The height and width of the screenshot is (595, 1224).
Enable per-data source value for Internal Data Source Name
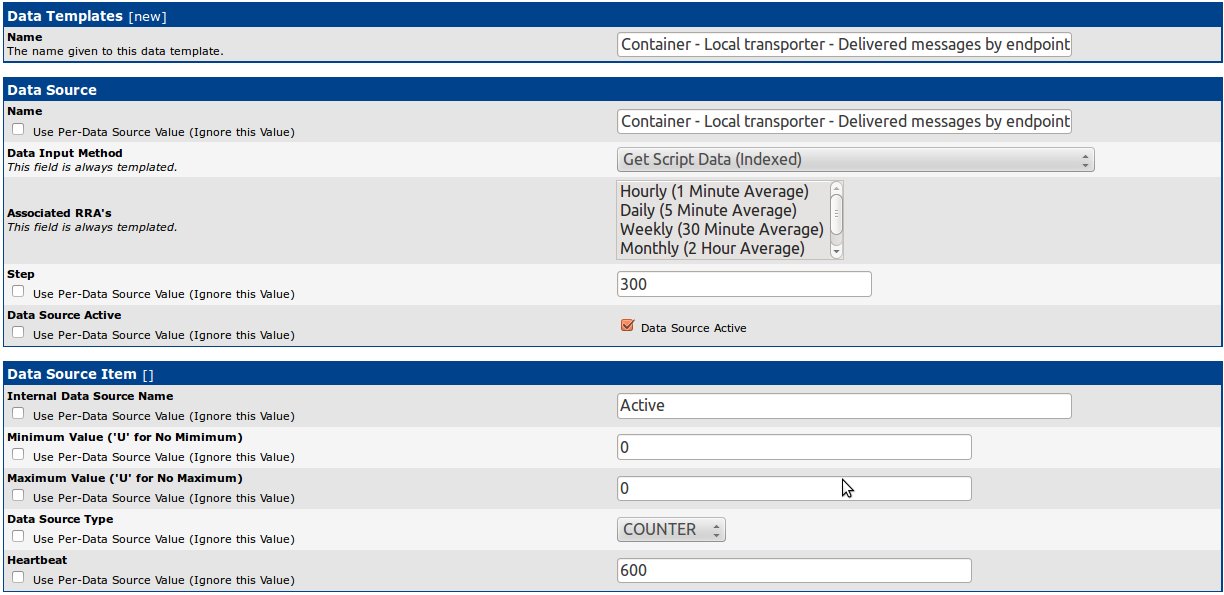pyautogui.click(x=18, y=414)
